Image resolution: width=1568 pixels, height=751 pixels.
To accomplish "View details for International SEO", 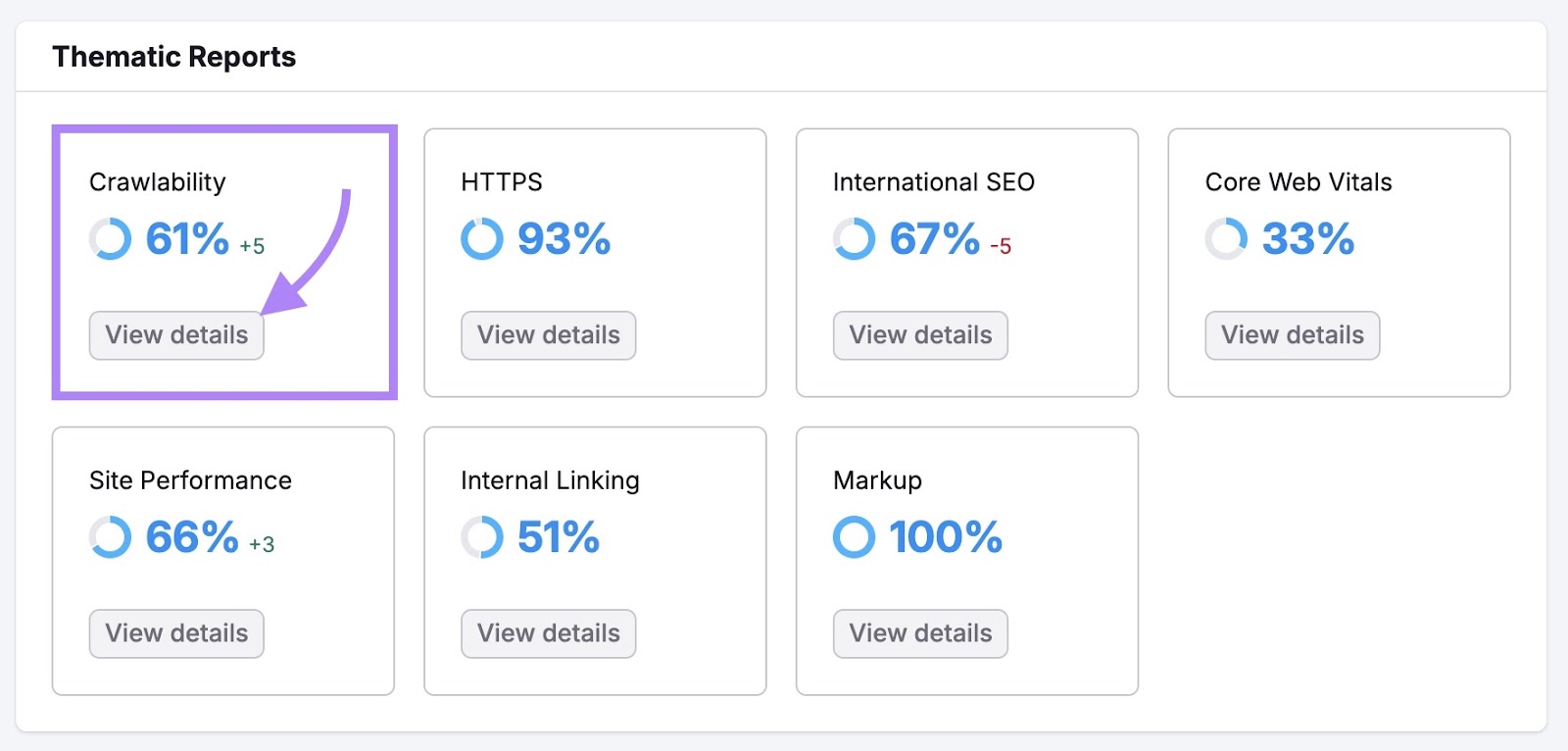I will pyautogui.click(x=919, y=334).
